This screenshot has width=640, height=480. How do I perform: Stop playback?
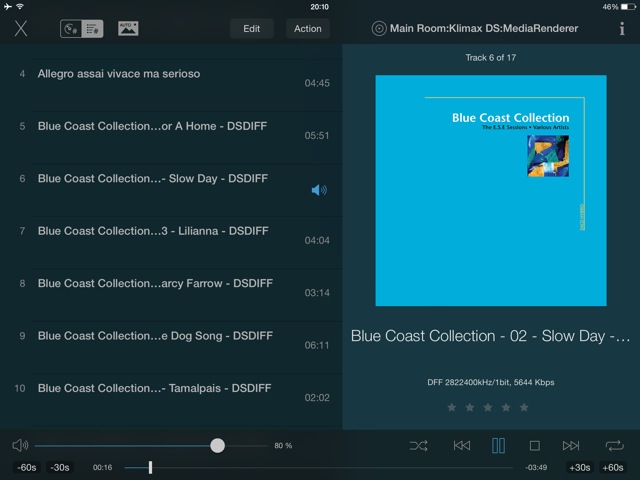pyautogui.click(x=535, y=445)
